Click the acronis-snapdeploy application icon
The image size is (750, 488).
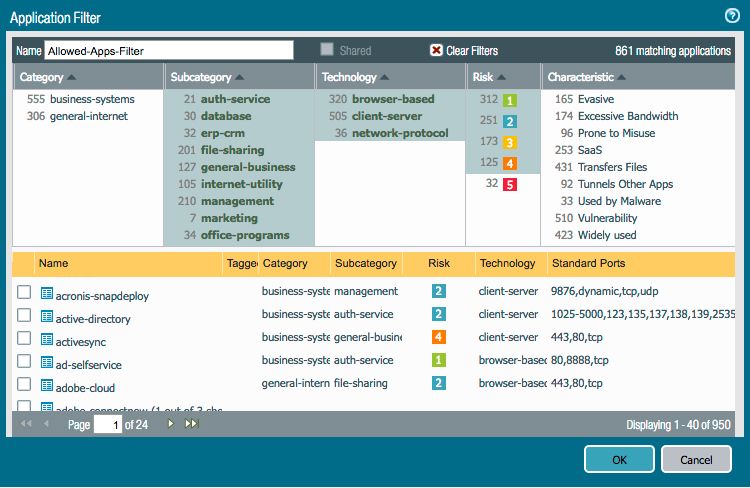coord(46,293)
